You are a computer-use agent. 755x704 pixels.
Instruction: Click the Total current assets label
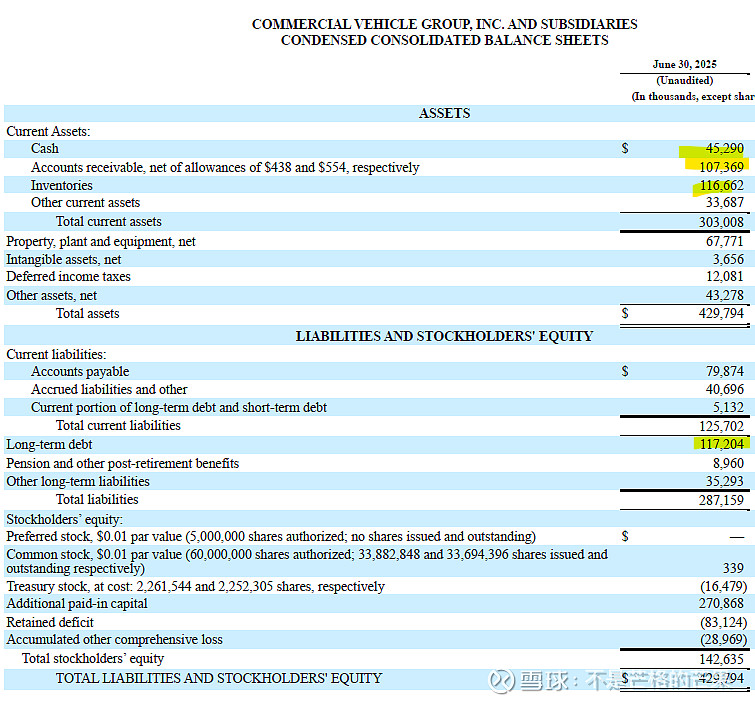(109, 222)
